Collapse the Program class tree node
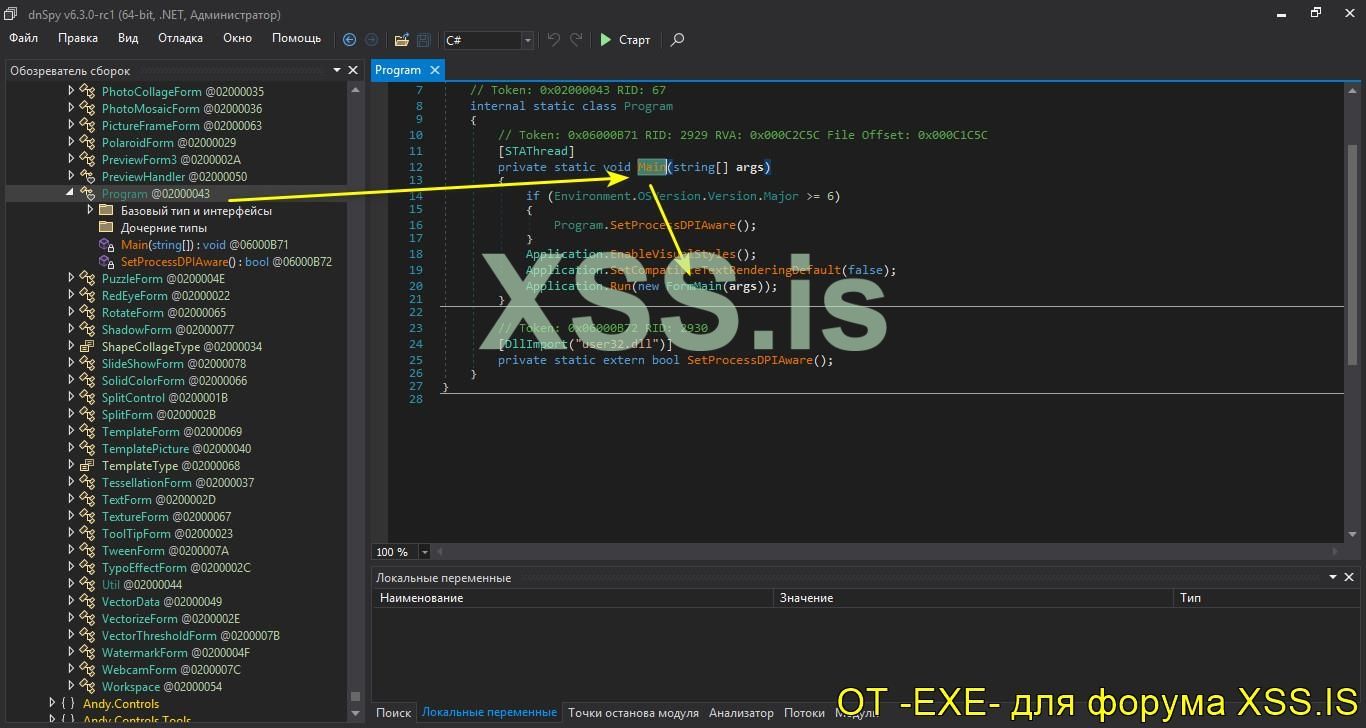The width and height of the screenshot is (1366, 728). [71, 193]
